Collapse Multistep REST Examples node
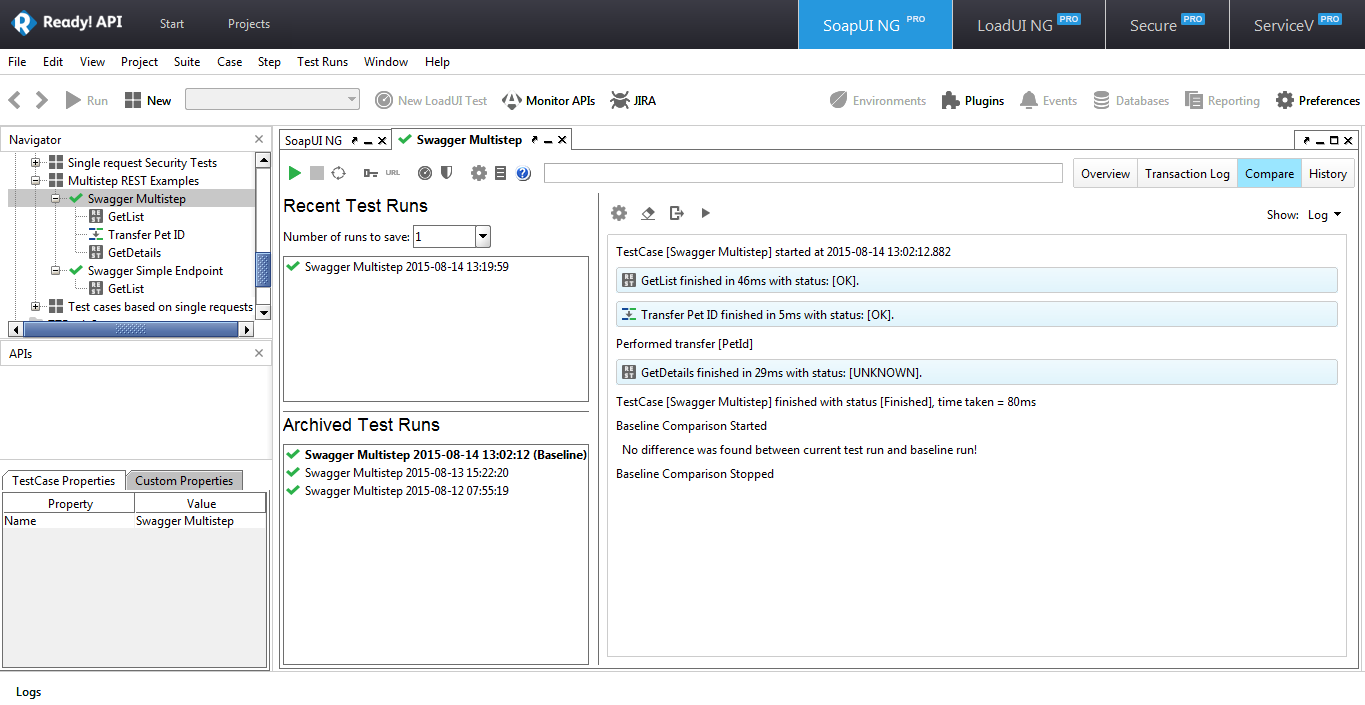Image resolution: width=1365 pixels, height=705 pixels. click(x=36, y=181)
